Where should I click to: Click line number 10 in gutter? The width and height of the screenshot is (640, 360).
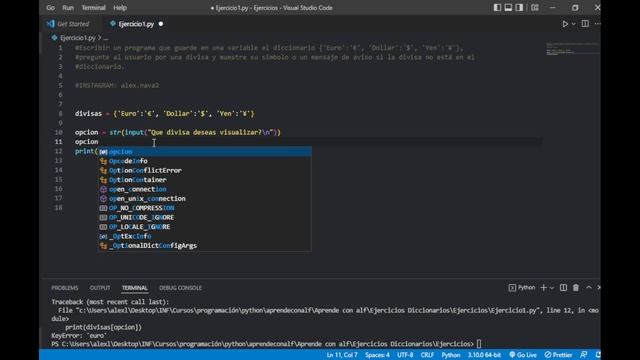click(x=58, y=132)
